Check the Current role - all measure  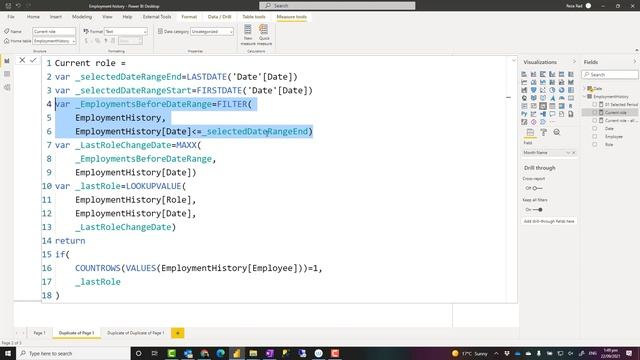point(595,120)
